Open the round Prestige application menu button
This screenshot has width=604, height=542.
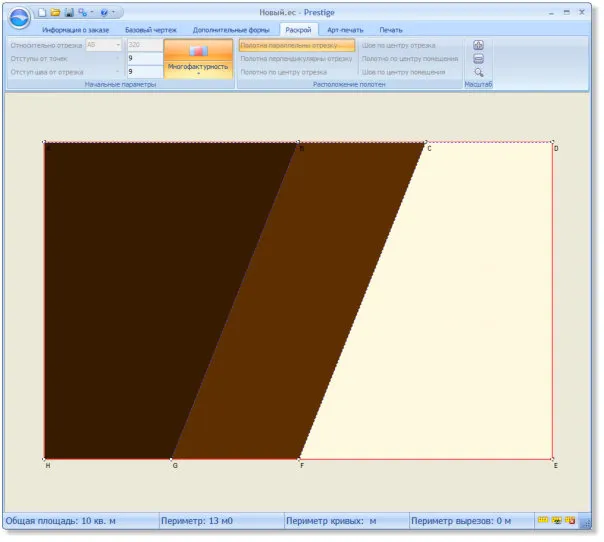pos(19,18)
